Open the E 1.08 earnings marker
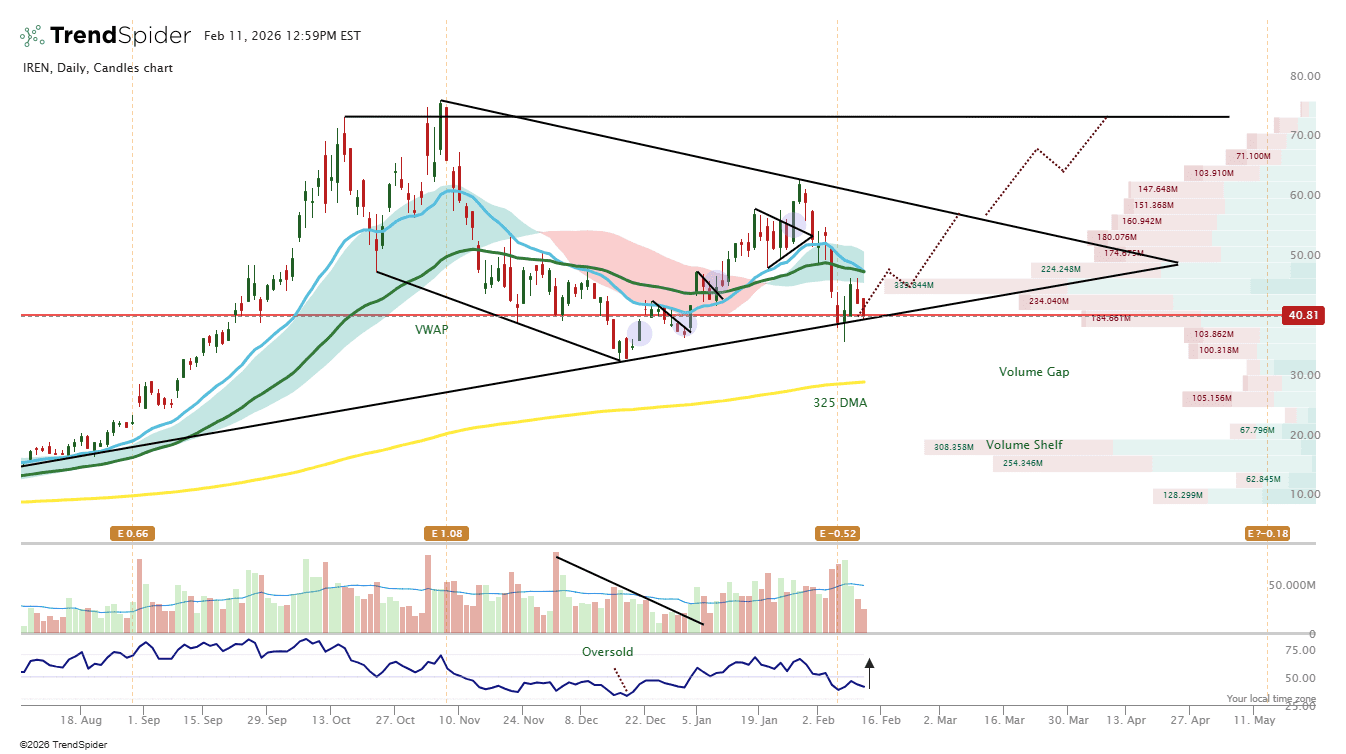Viewport: 1346px width, 754px height. [446, 534]
